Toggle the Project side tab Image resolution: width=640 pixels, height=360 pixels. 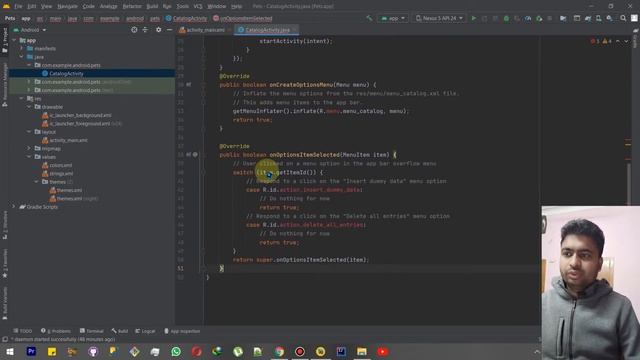5,40
